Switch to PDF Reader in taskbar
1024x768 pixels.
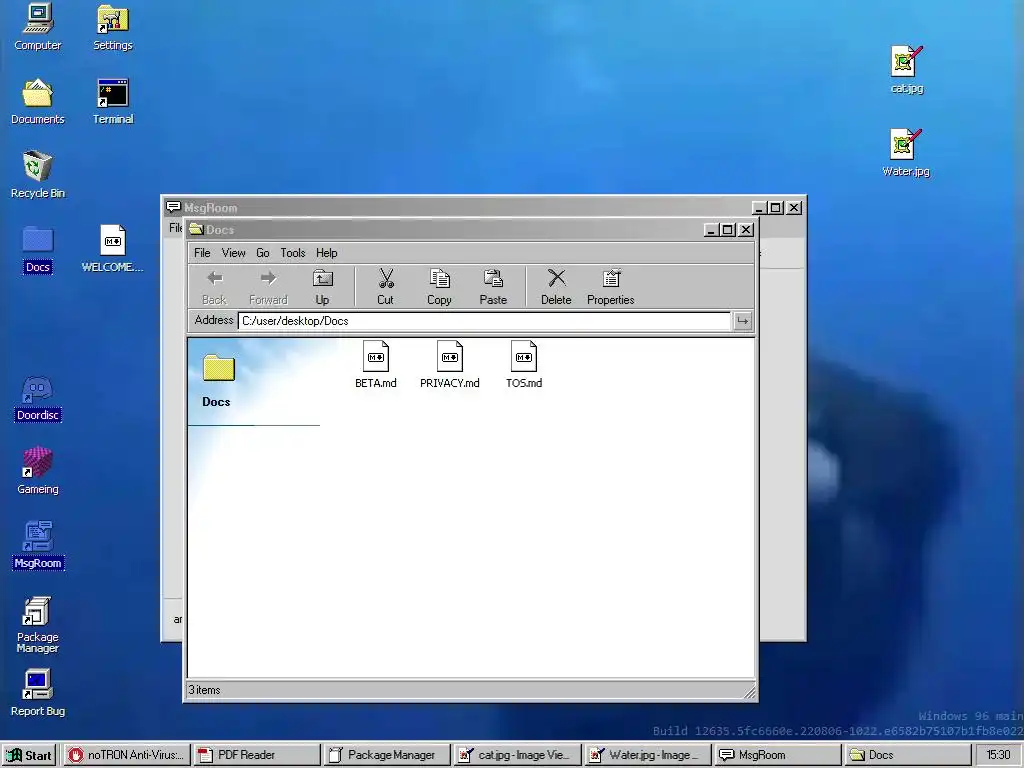point(257,755)
